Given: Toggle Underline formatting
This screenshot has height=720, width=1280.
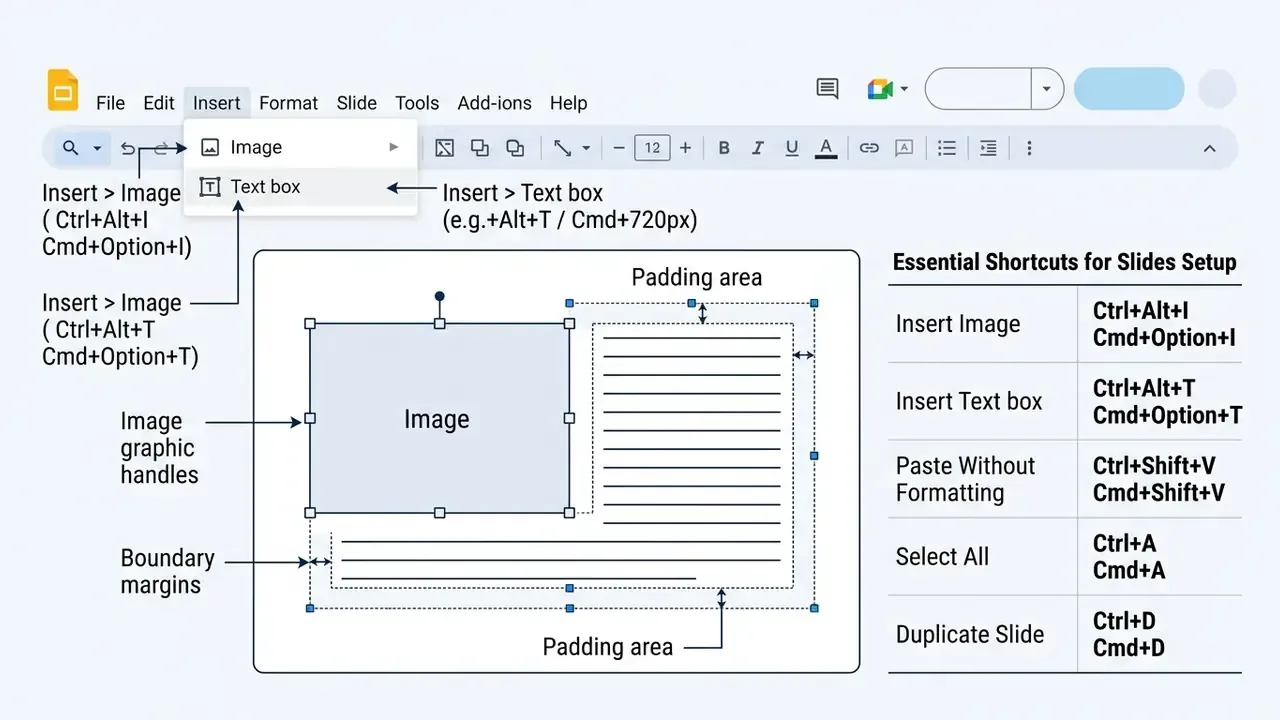Looking at the screenshot, I should [792, 148].
